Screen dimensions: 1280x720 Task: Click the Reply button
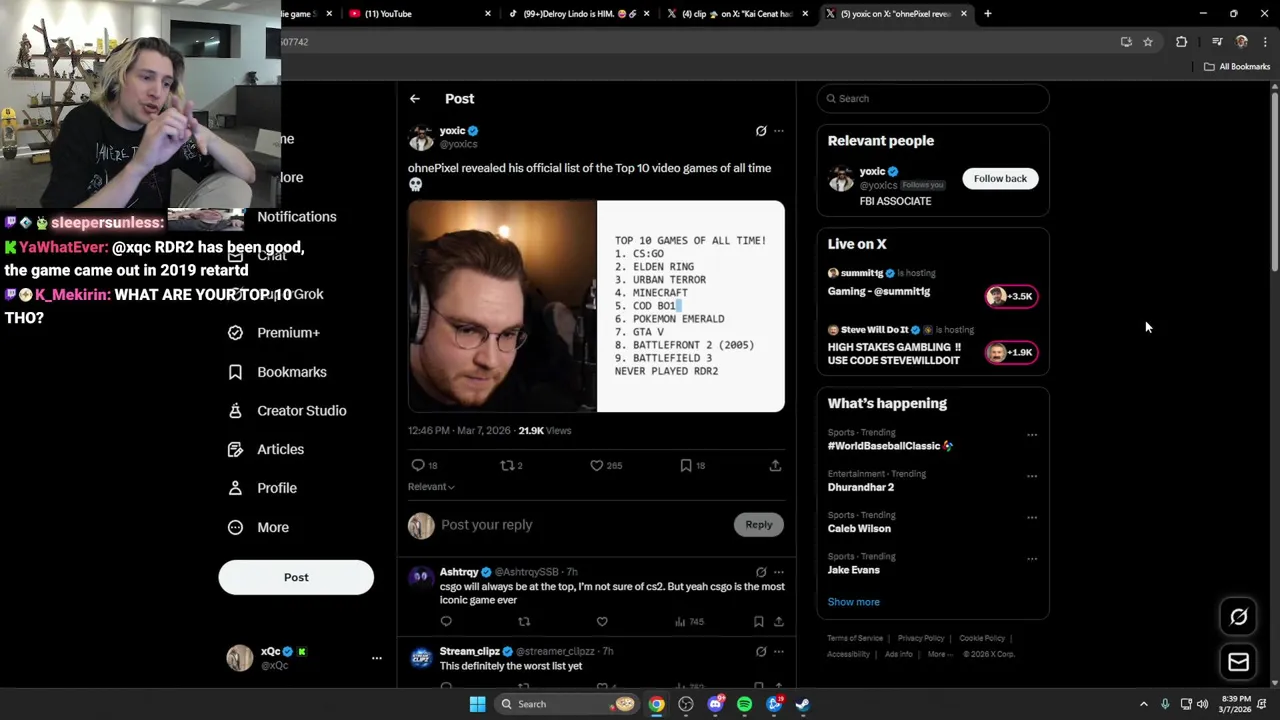(759, 525)
